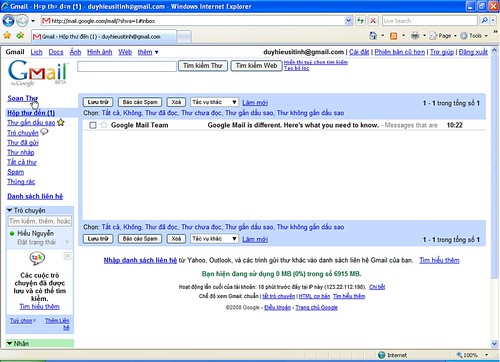Click the bottom Lưu trữ button

click(x=98, y=239)
